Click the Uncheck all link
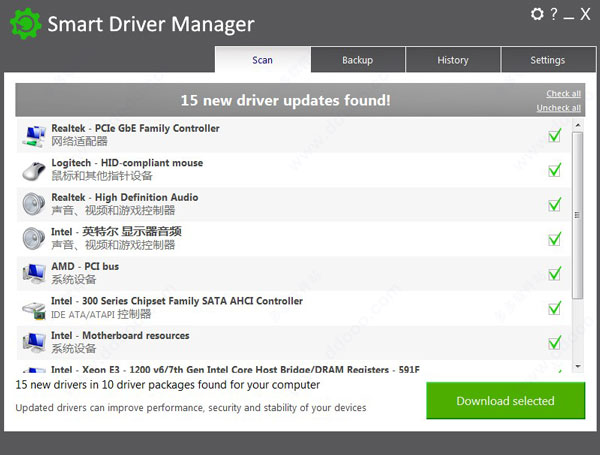Image resolution: width=600 pixels, height=455 pixels. click(x=559, y=108)
